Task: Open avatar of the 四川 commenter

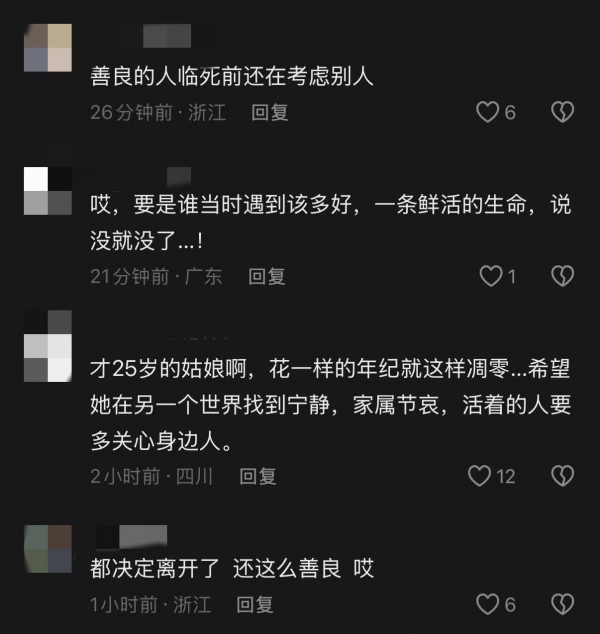Action: [x=48, y=346]
